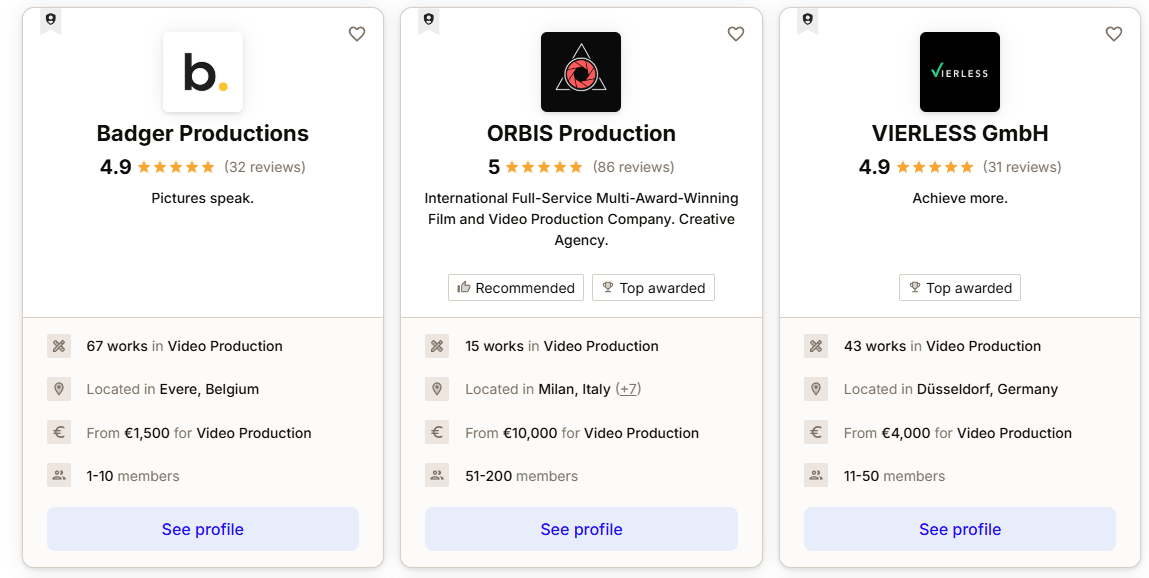Open See profile for ORBIS Production
This screenshot has width=1149, height=578.
[581, 529]
